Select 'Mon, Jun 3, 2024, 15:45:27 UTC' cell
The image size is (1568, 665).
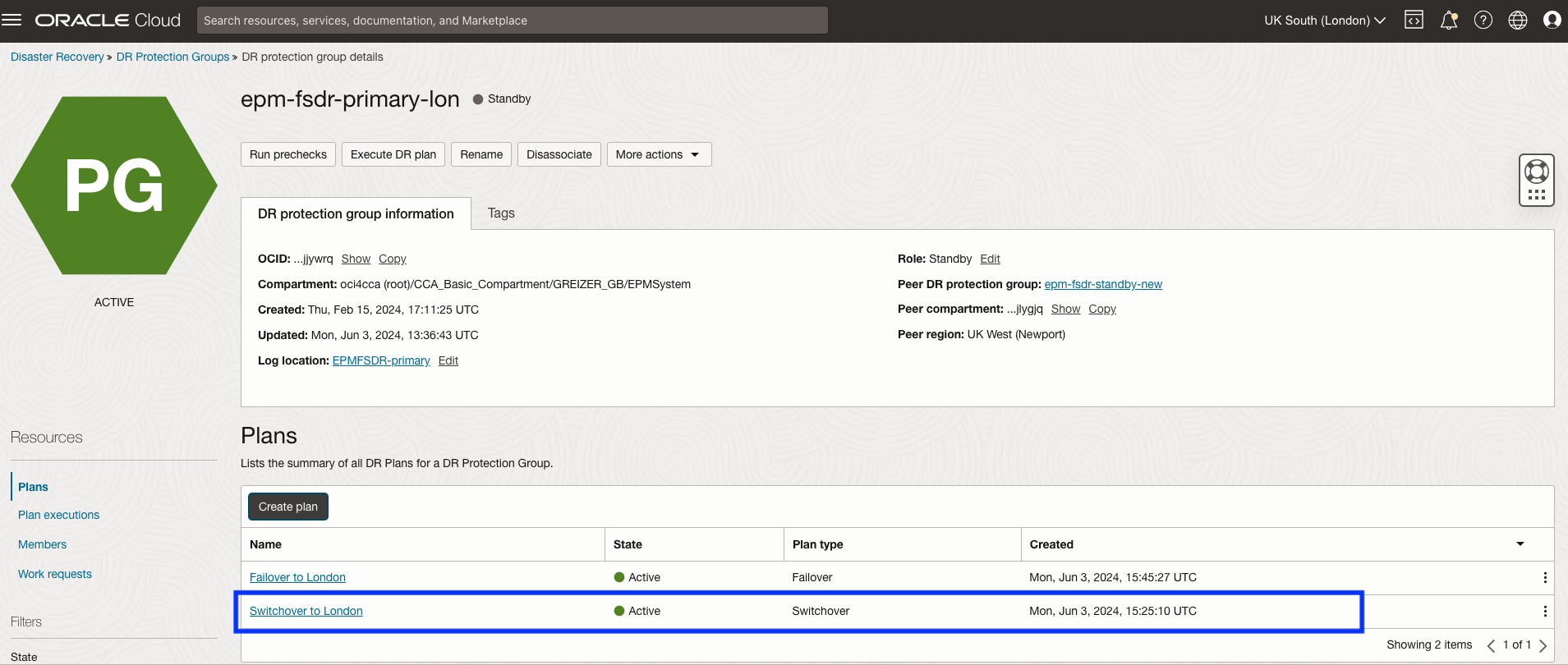coord(1113,577)
